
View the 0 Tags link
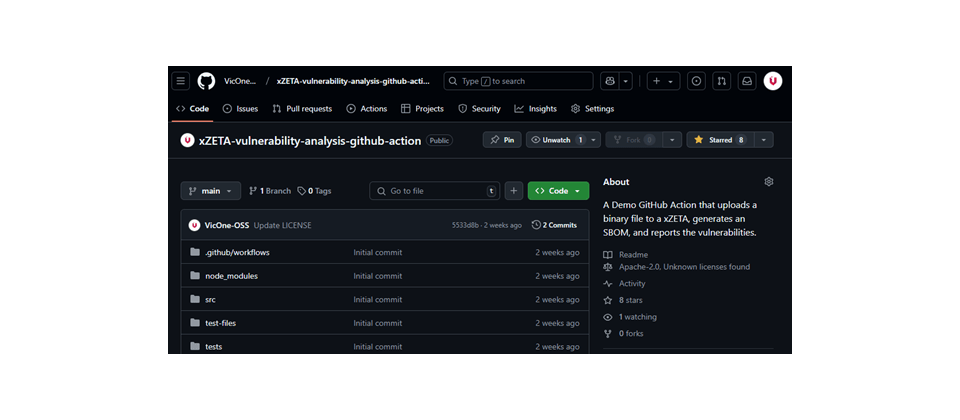tap(314, 191)
